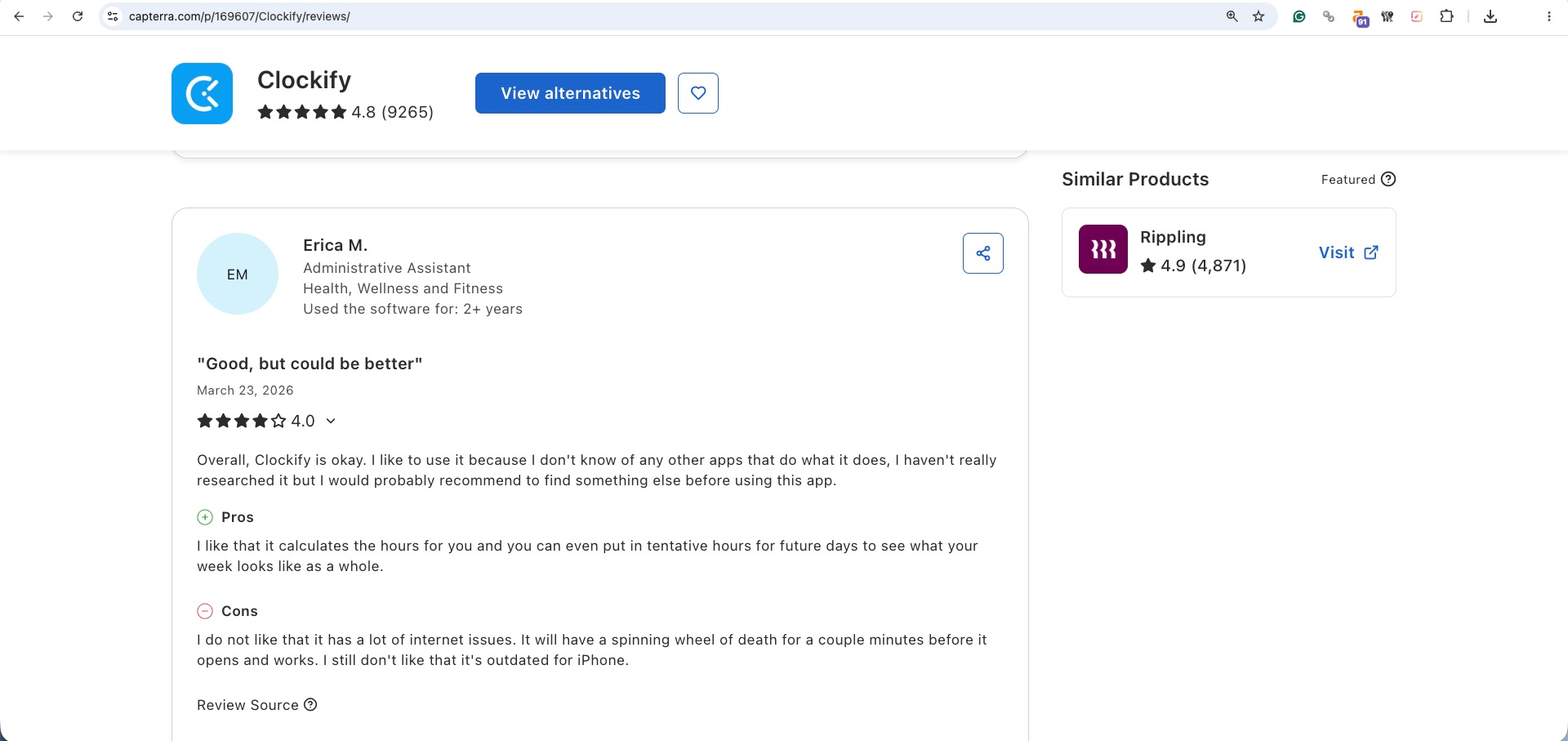Expand the 4.0 rating breakdown chevron
The height and width of the screenshot is (741, 1568).
331,421
